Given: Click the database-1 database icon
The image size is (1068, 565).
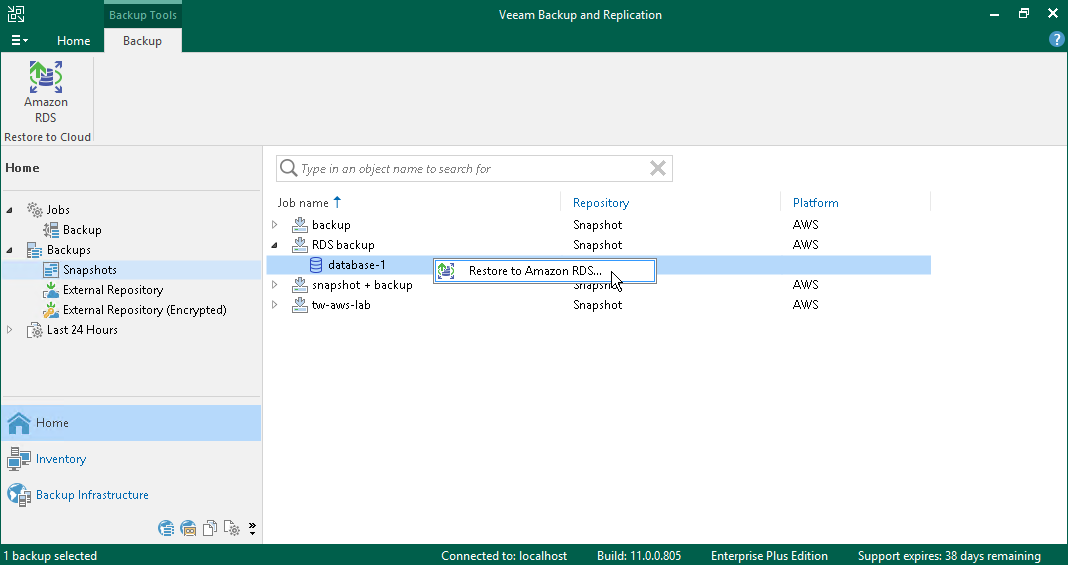Looking at the screenshot, I should [x=316, y=265].
